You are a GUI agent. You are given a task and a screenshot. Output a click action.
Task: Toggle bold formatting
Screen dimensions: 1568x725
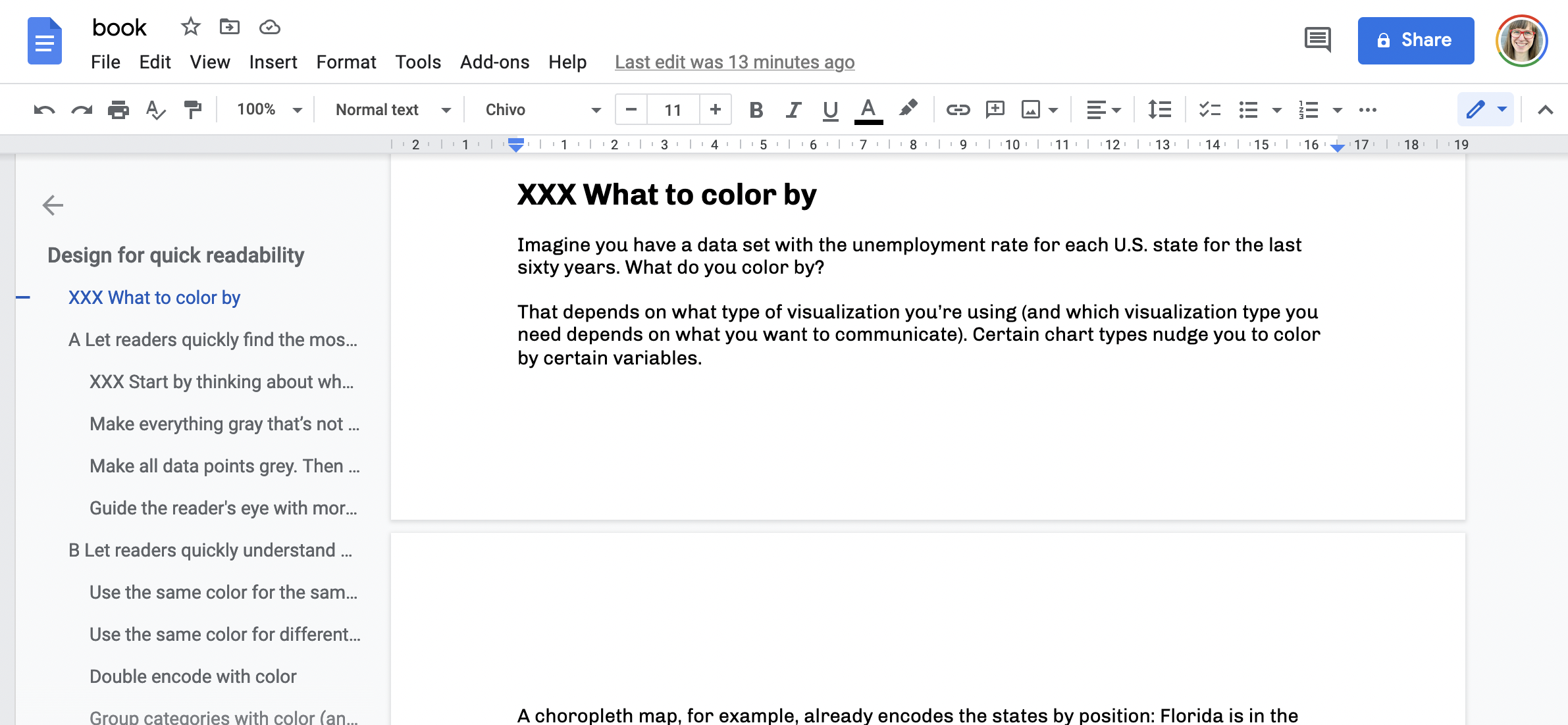click(x=756, y=110)
